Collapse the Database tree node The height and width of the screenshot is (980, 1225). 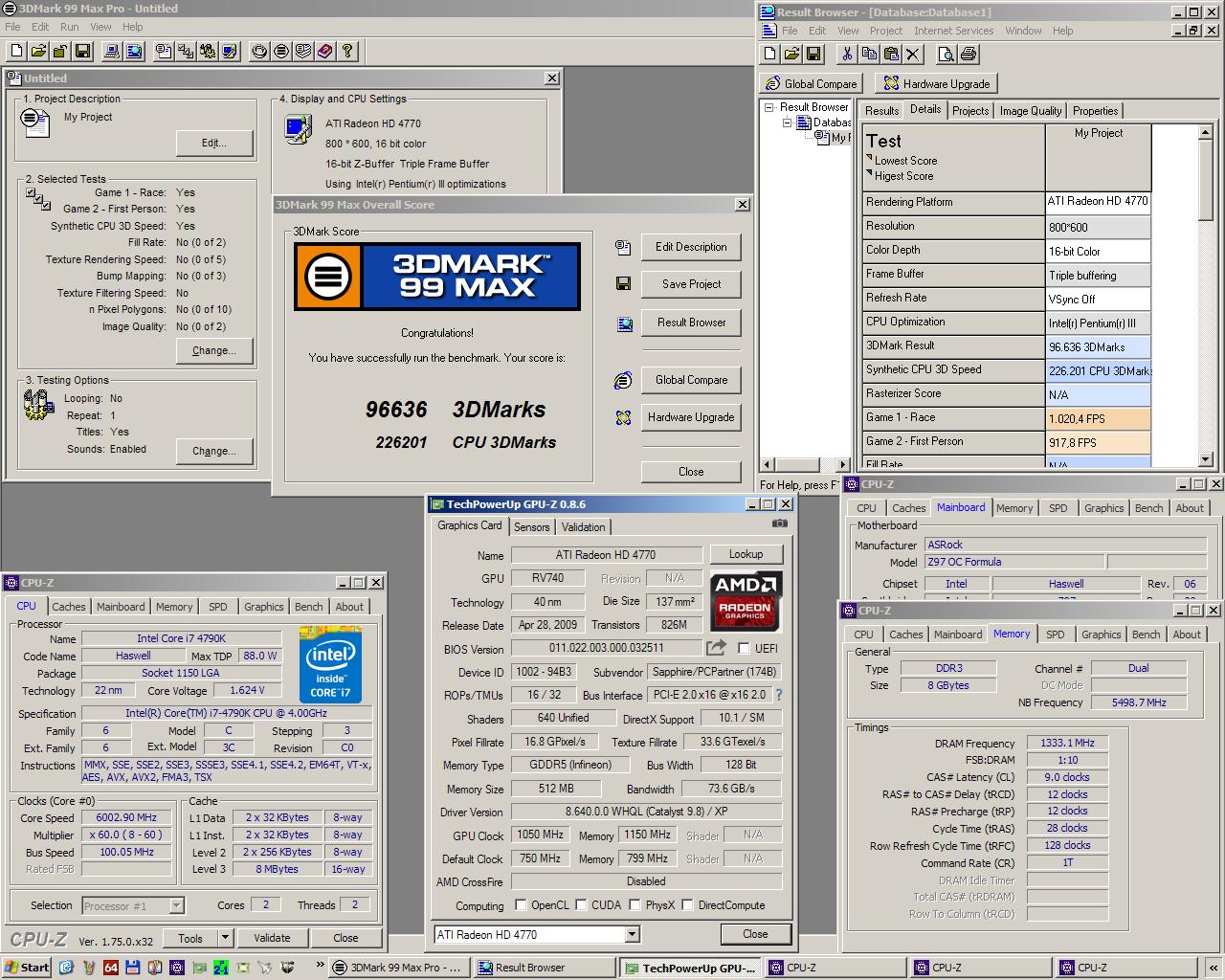pyautogui.click(x=788, y=122)
